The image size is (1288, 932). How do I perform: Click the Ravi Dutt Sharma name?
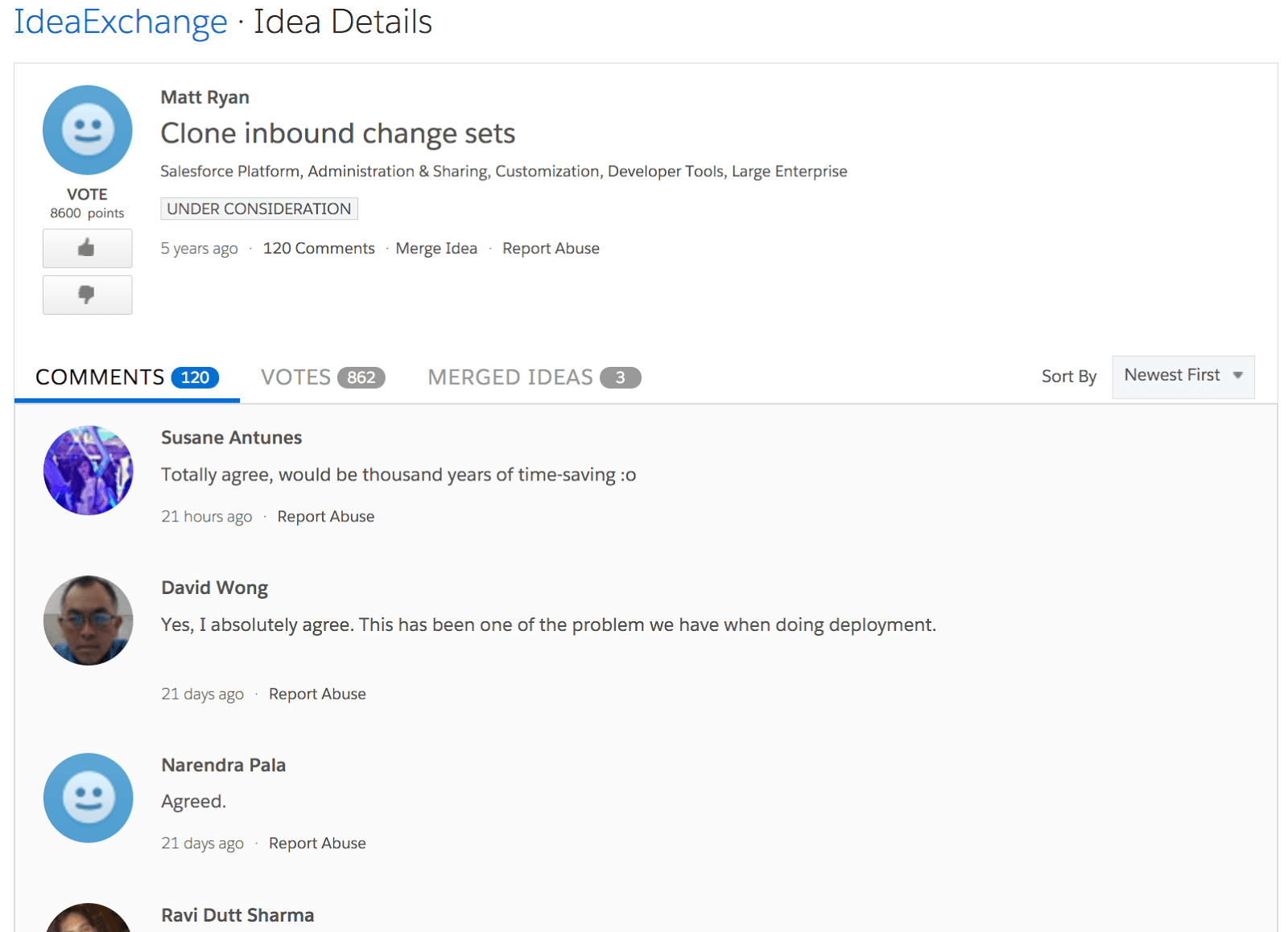(237, 915)
